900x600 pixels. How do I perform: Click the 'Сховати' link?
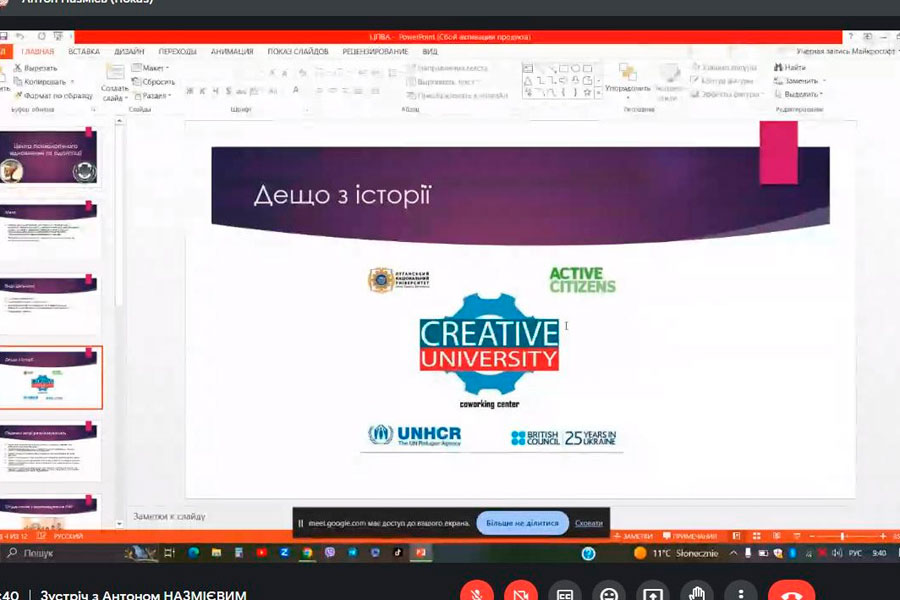pos(589,523)
